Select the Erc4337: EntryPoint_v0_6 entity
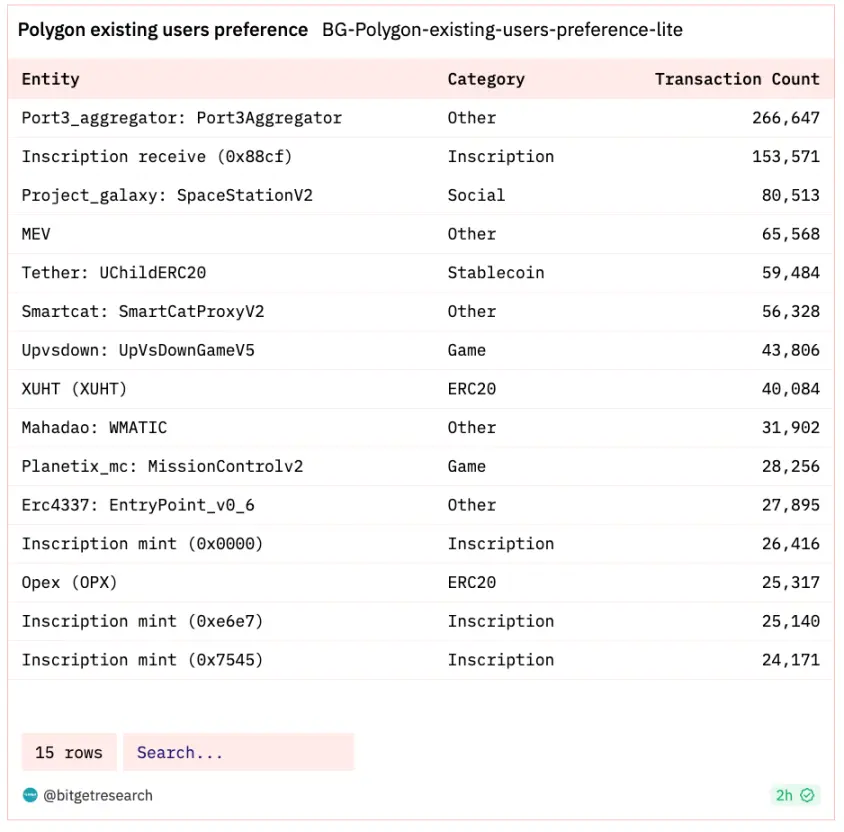The width and height of the screenshot is (844, 832). point(138,505)
